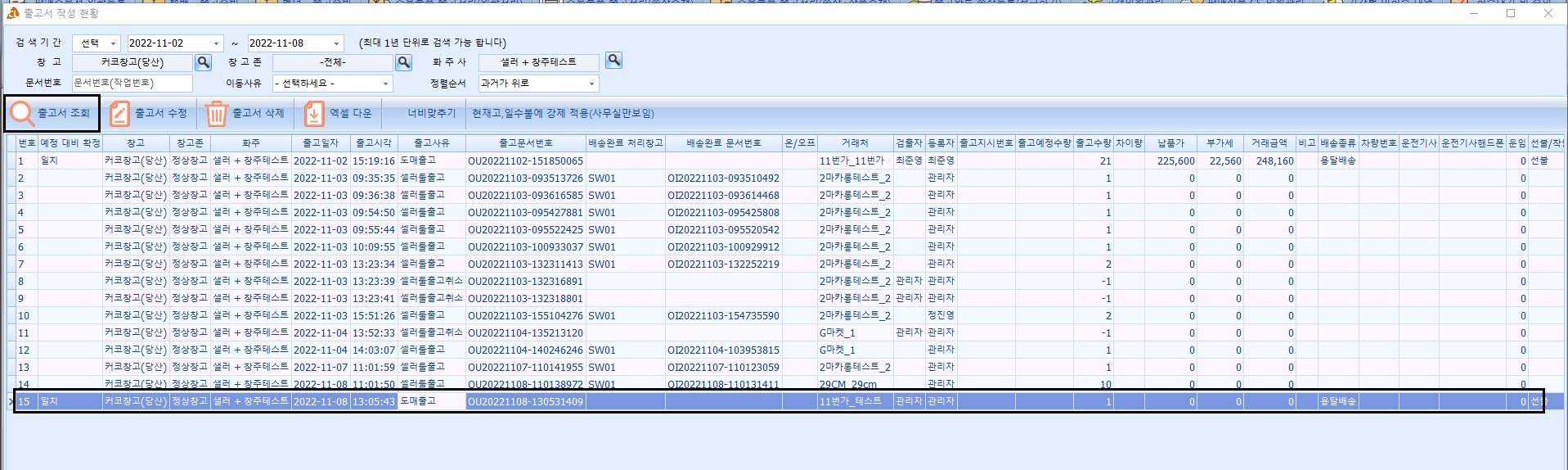
Task: Sort by the 출고사유 column header
Action: point(431,143)
